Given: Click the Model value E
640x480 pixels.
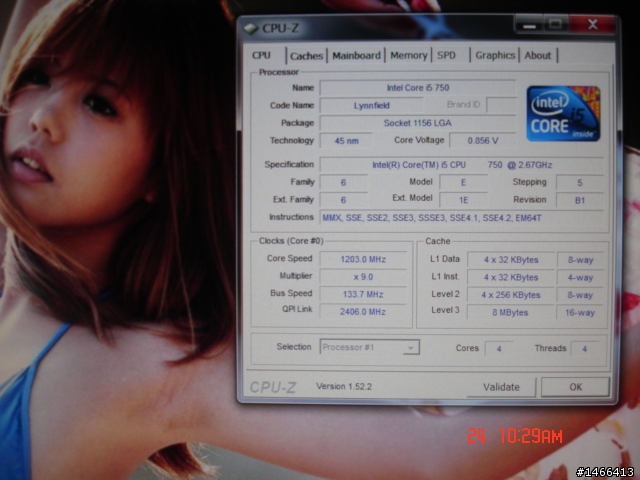Looking at the screenshot, I should [x=463, y=182].
